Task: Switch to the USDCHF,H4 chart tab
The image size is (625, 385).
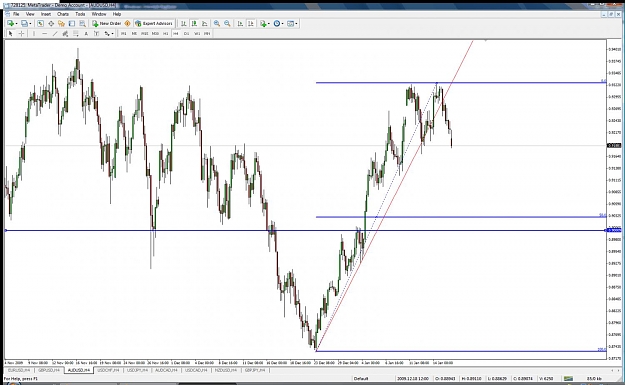Action: click(x=108, y=370)
